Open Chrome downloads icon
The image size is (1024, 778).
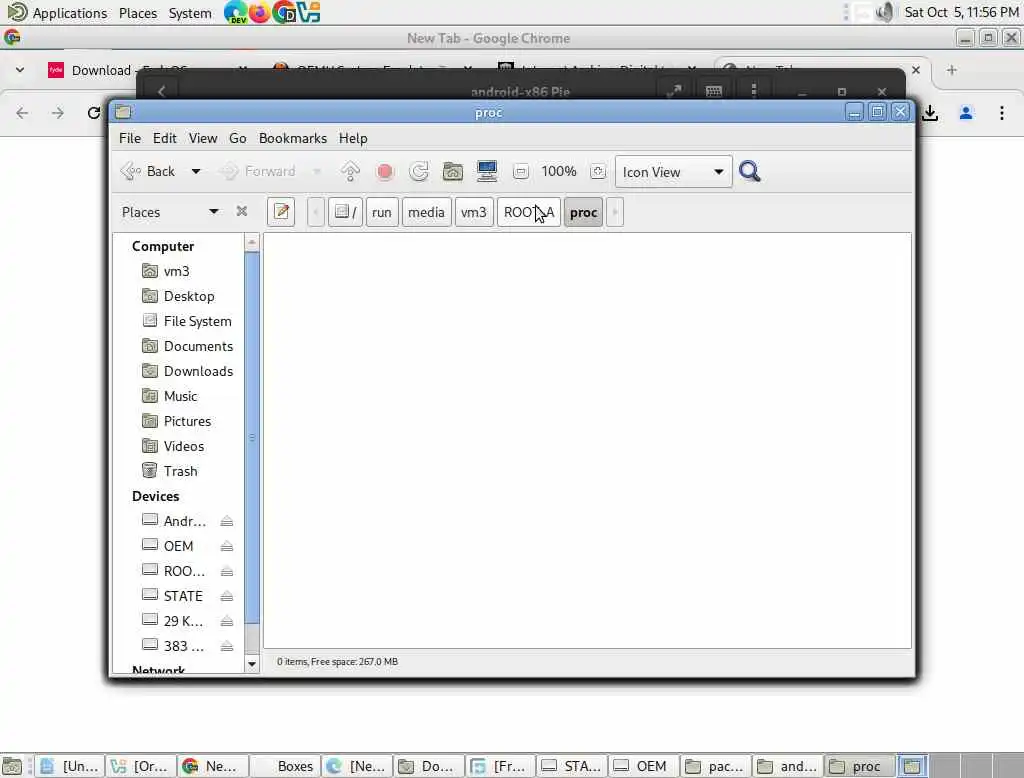[930, 113]
